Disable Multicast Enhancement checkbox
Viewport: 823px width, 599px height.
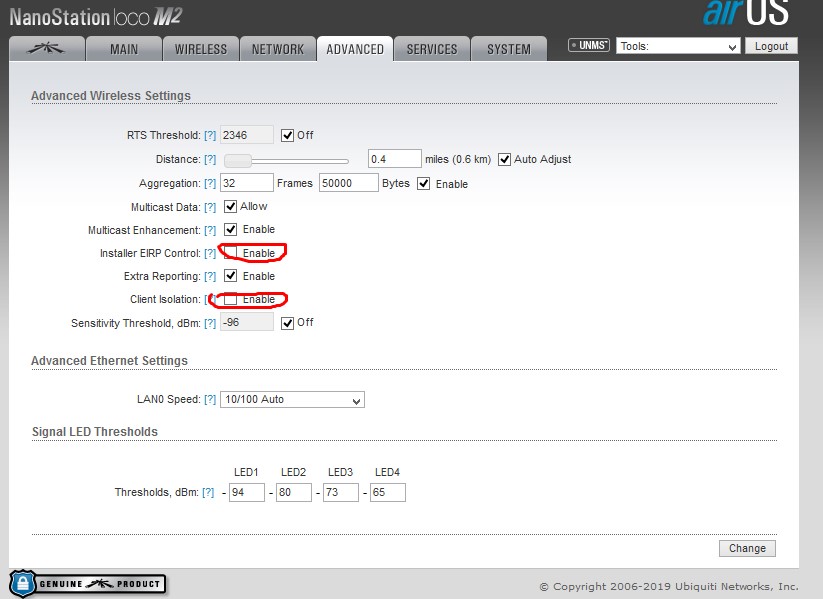(x=230, y=229)
